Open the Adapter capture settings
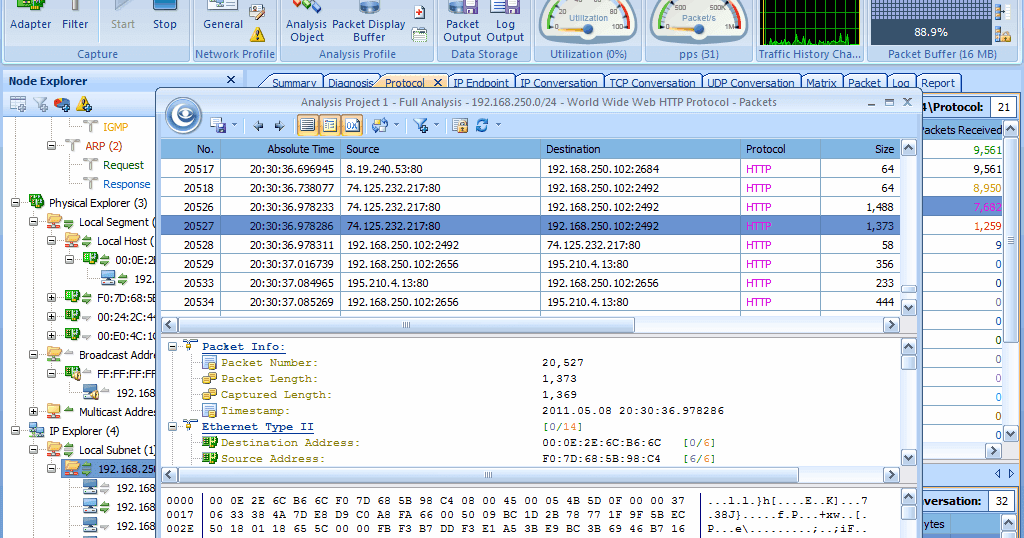The height and width of the screenshot is (538, 1024). click(x=30, y=16)
